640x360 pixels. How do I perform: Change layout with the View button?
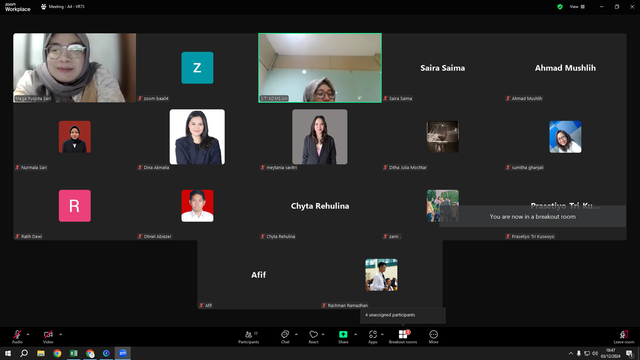tap(577, 7)
